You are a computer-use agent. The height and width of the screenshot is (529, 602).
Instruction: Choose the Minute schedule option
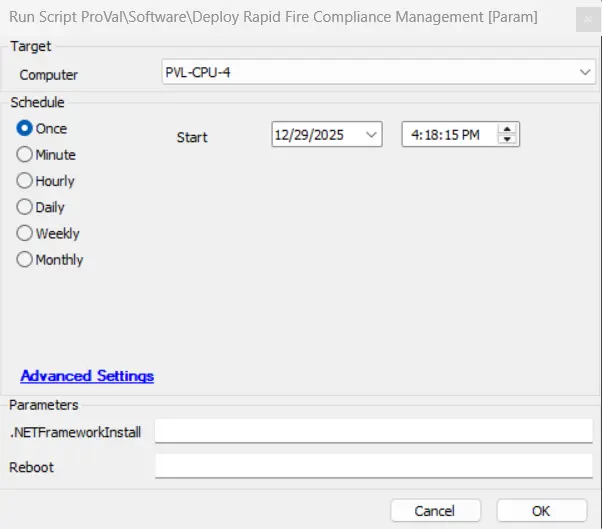pyautogui.click(x=25, y=155)
